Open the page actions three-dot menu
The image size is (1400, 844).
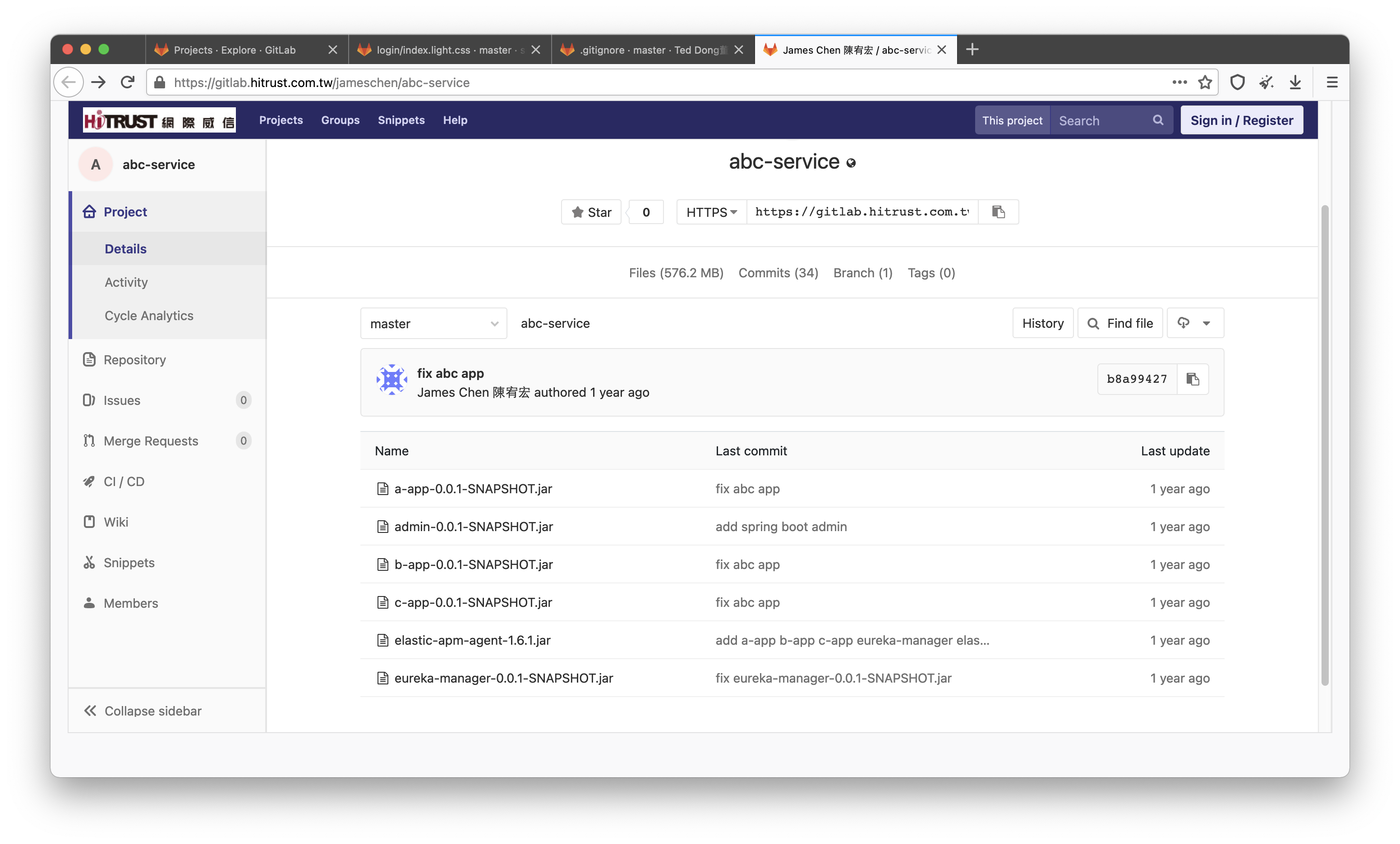tap(1179, 83)
